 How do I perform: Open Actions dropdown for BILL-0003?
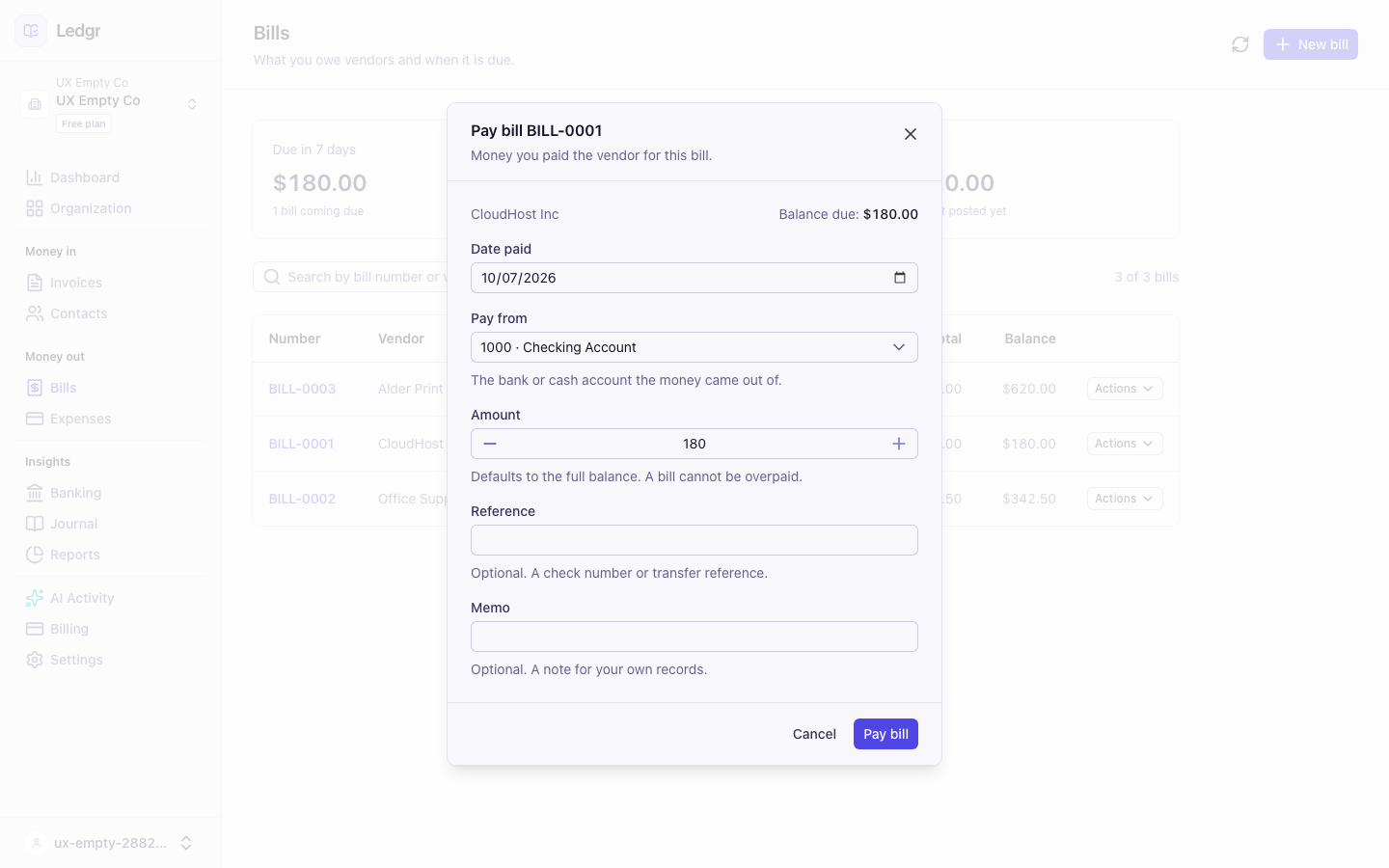pyautogui.click(x=1125, y=389)
